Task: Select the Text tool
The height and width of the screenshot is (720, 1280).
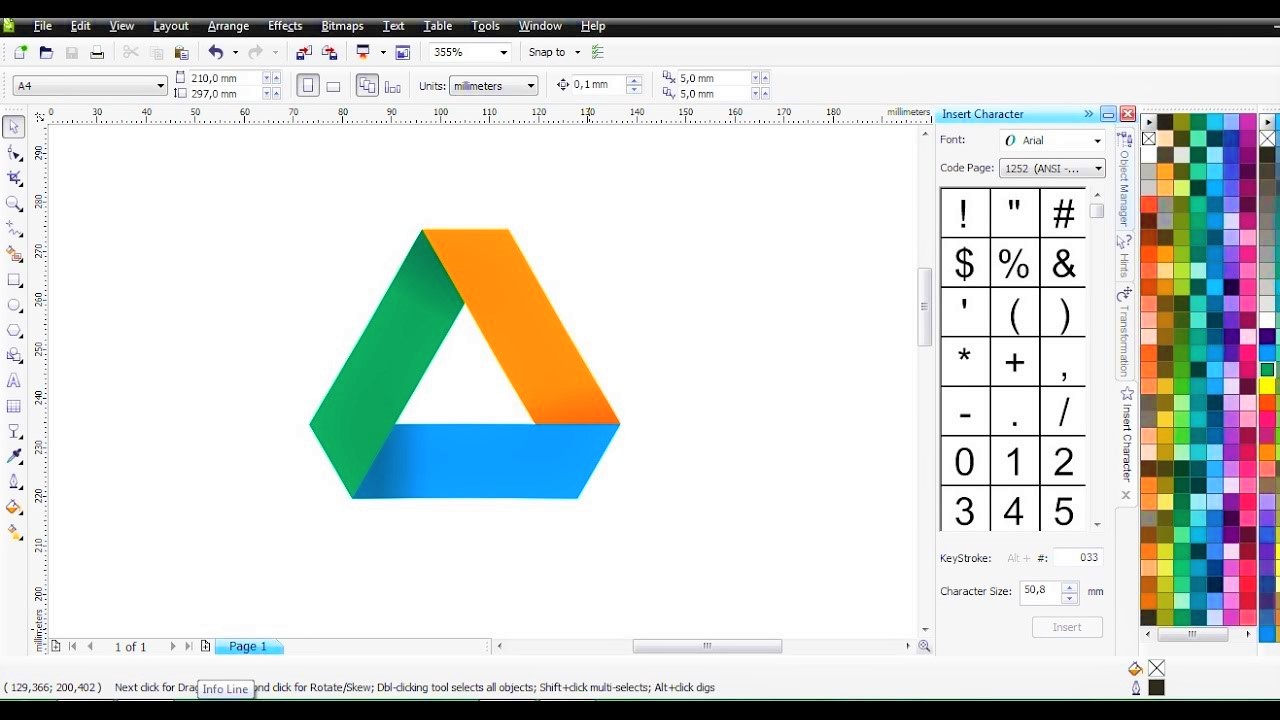Action: click(x=14, y=381)
